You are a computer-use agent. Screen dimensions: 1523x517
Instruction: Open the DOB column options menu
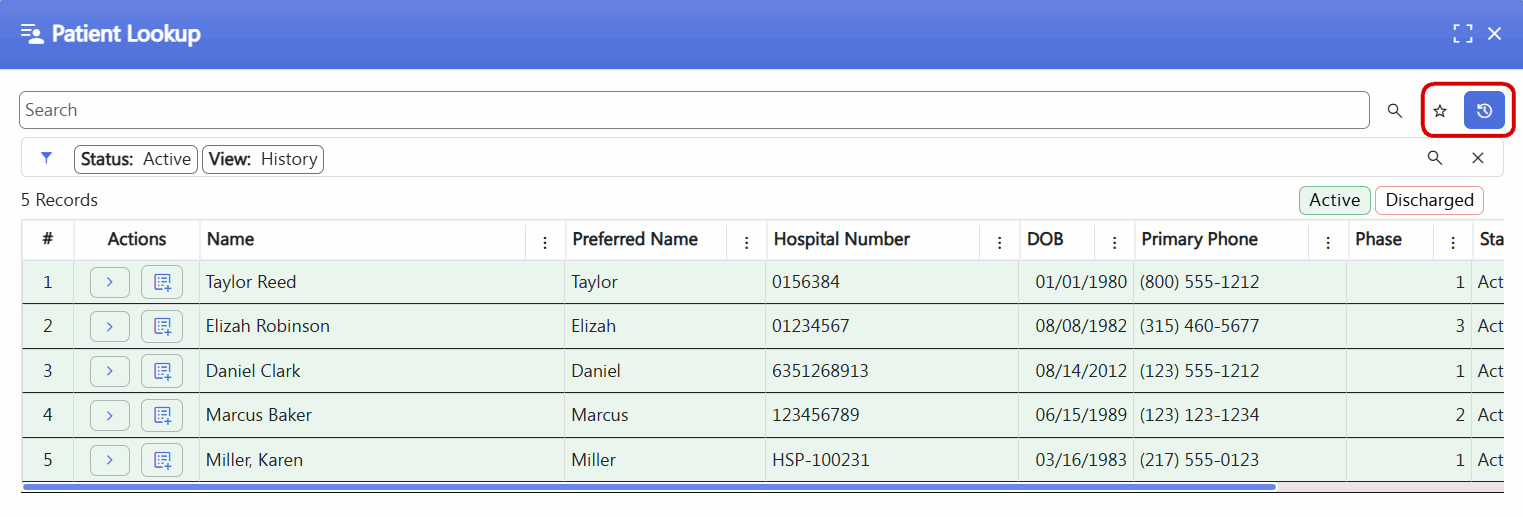coord(1114,242)
